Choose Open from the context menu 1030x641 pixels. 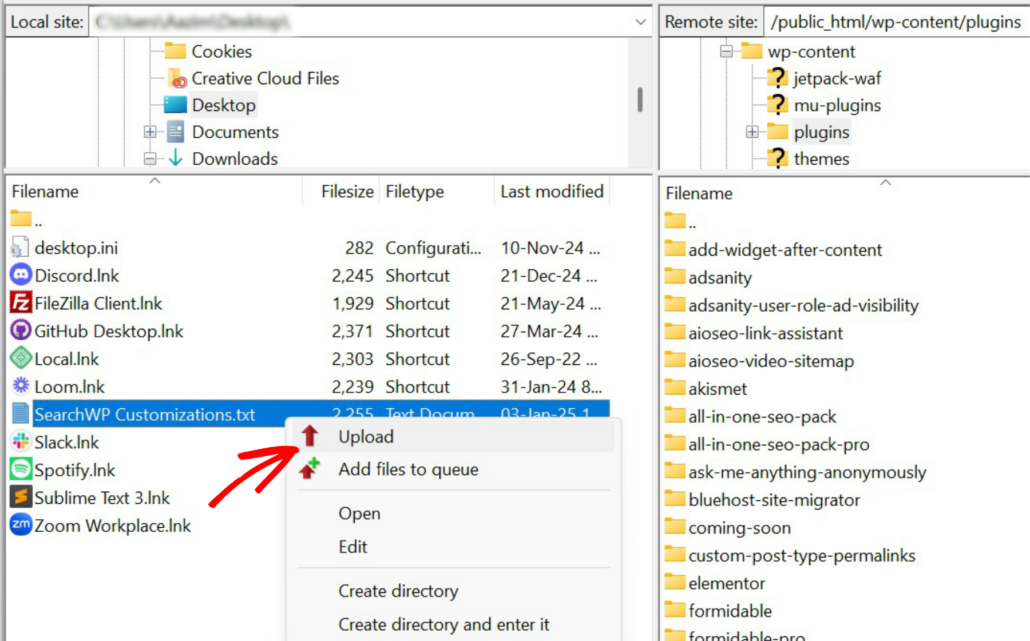(359, 513)
